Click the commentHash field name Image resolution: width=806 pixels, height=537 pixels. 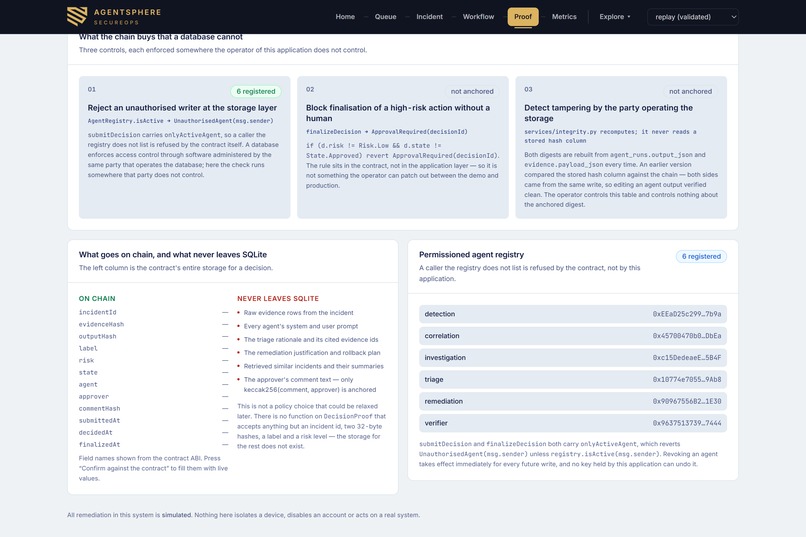tap(99, 409)
